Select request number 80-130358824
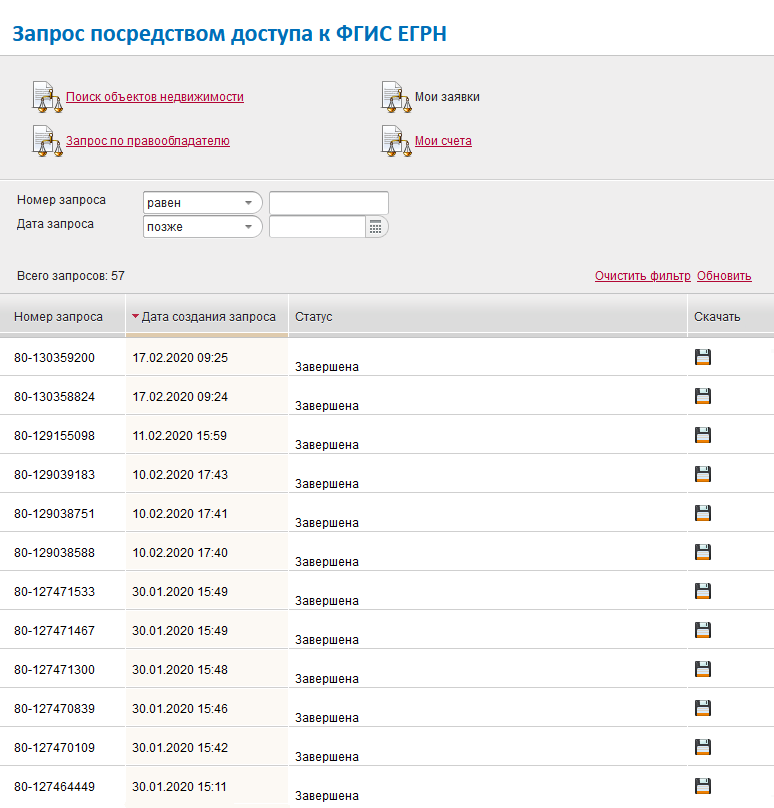Viewport: 774px width, 808px height. point(54,397)
